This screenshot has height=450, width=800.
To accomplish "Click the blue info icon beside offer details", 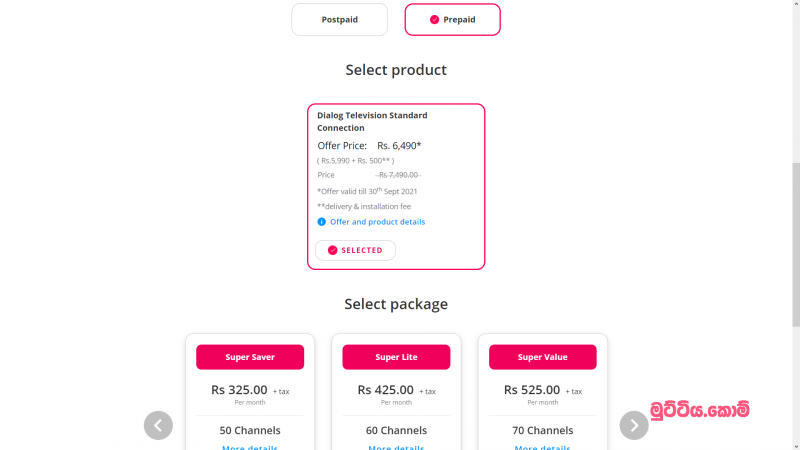I will coord(321,221).
